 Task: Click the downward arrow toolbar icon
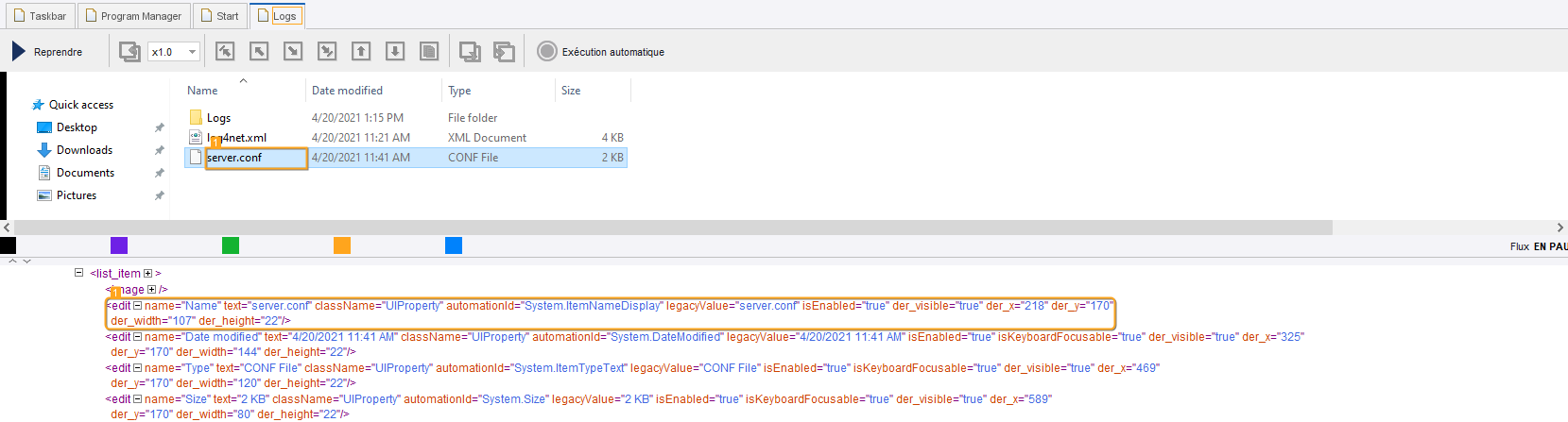click(x=395, y=52)
